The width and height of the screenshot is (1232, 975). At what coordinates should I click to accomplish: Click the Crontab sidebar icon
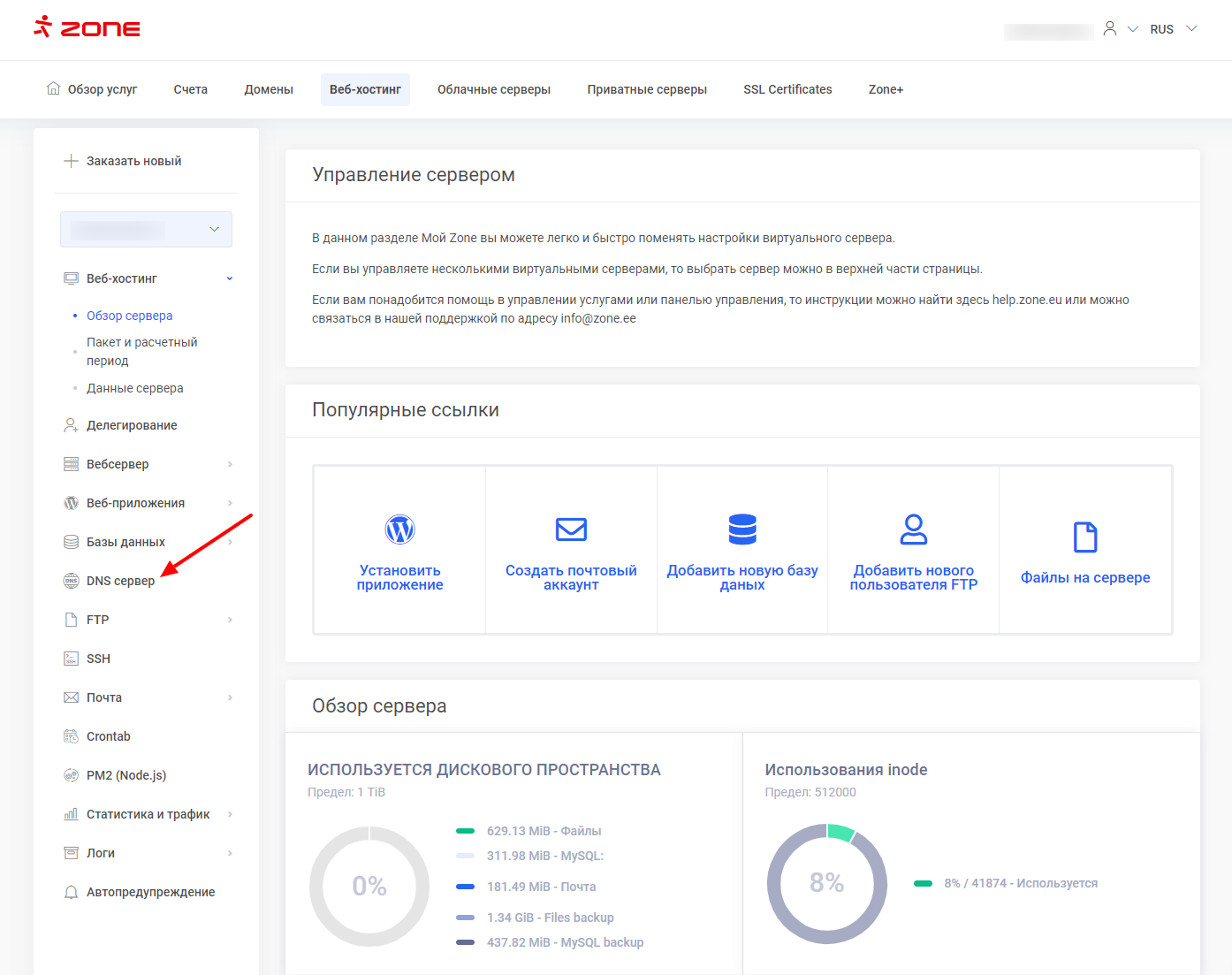click(x=72, y=736)
